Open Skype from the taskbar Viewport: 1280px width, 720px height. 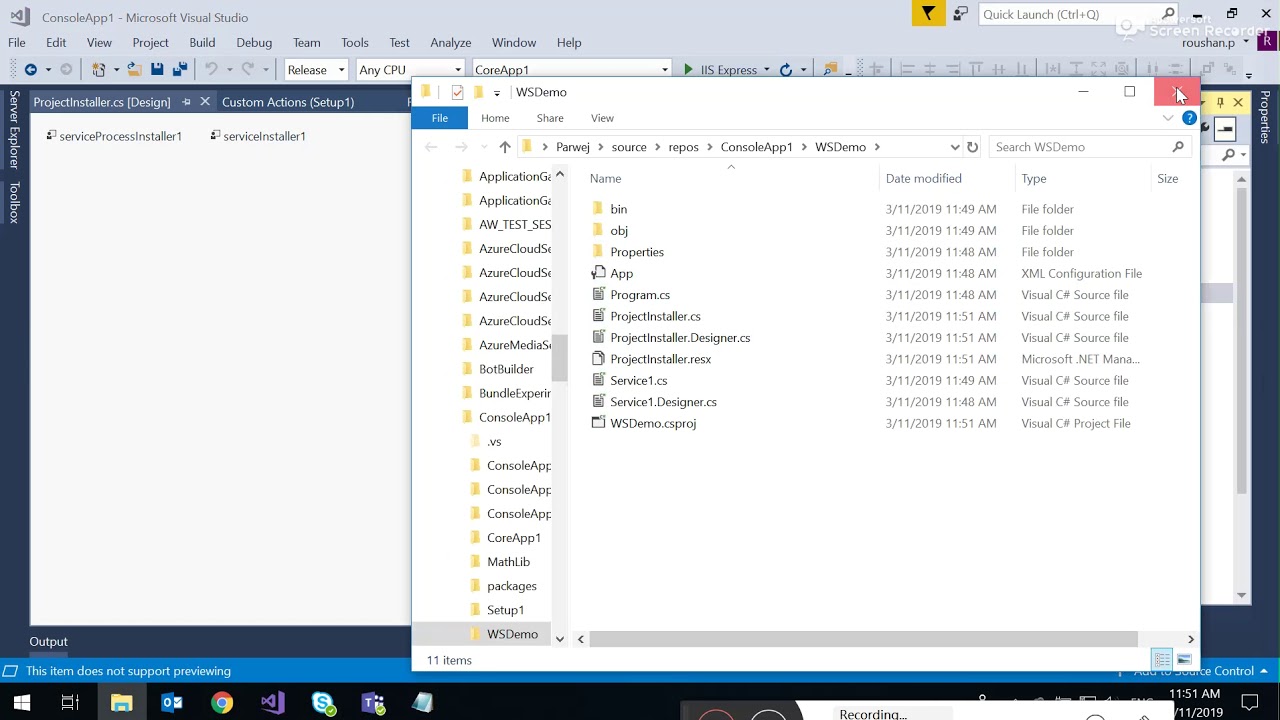click(323, 703)
